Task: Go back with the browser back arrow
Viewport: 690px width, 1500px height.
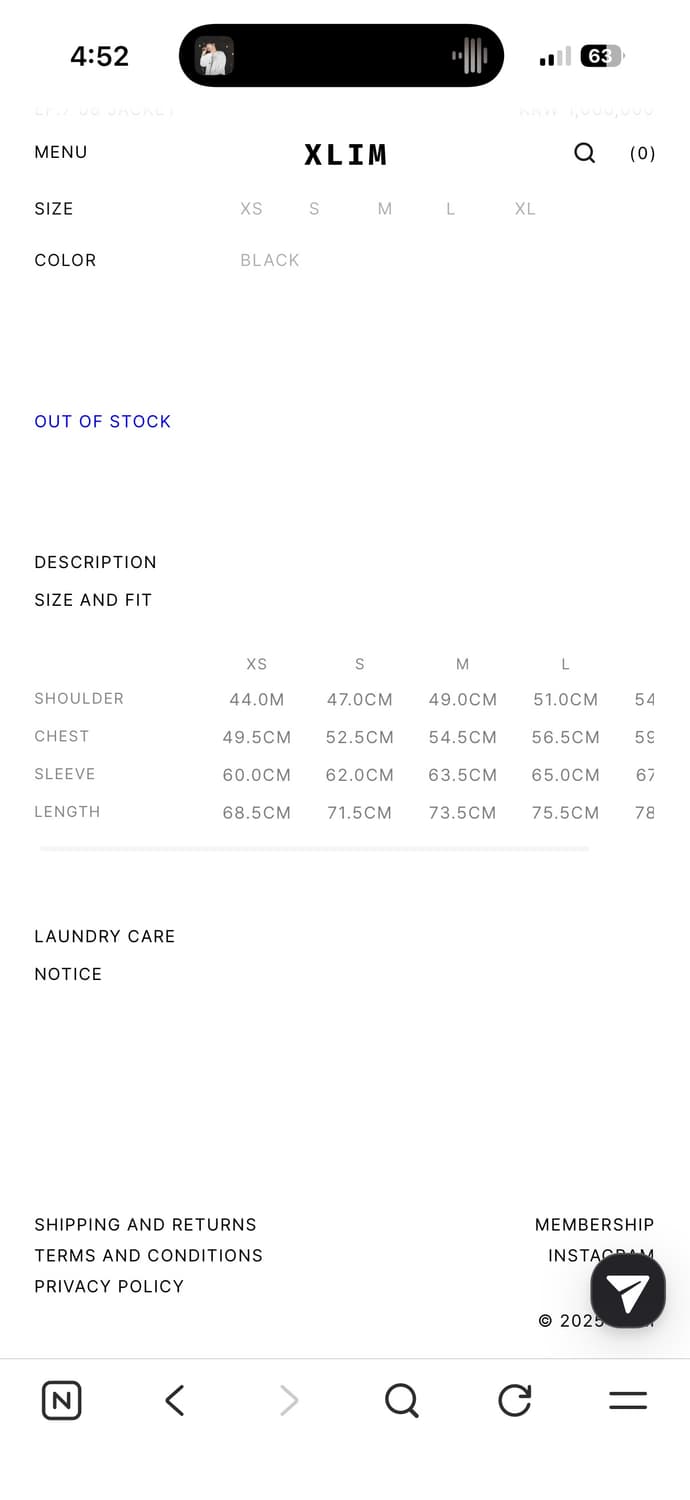Action: point(175,1400)
